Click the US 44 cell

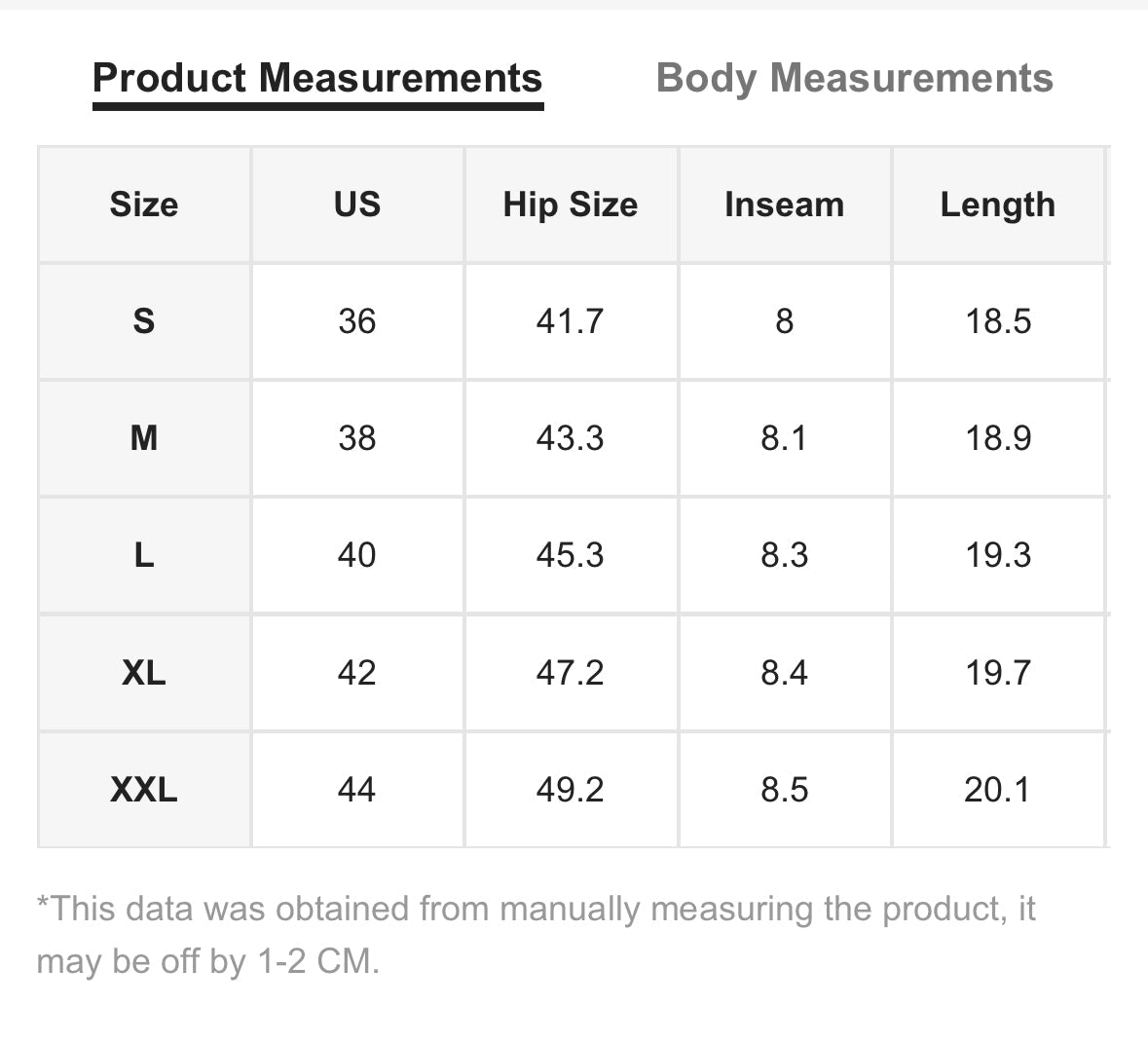coord(357,790)
